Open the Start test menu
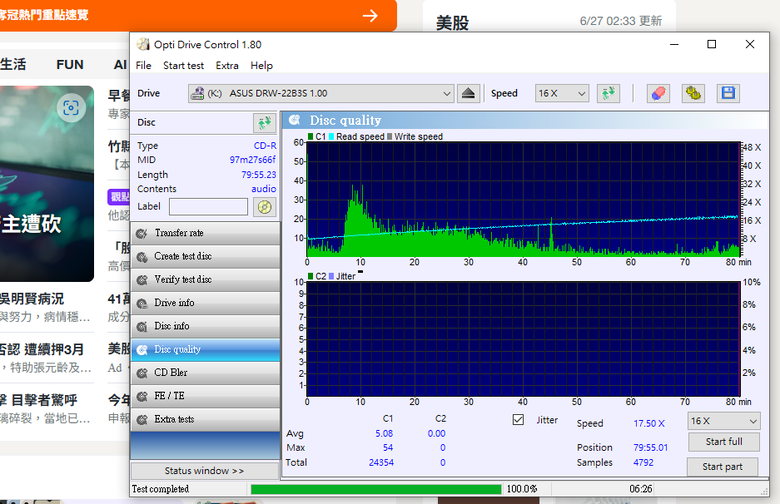780x504 pixels. click(x=183, y=66)
